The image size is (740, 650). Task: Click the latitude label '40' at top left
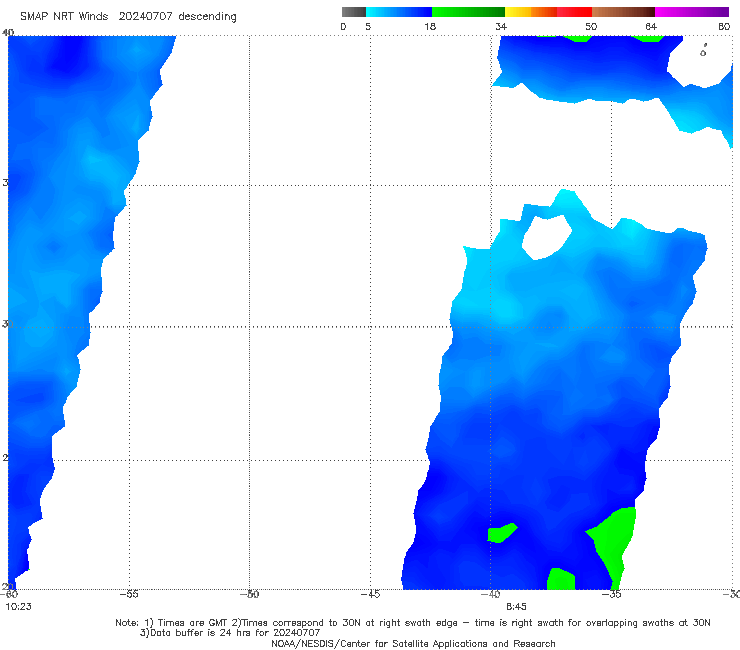pos(8,32)
